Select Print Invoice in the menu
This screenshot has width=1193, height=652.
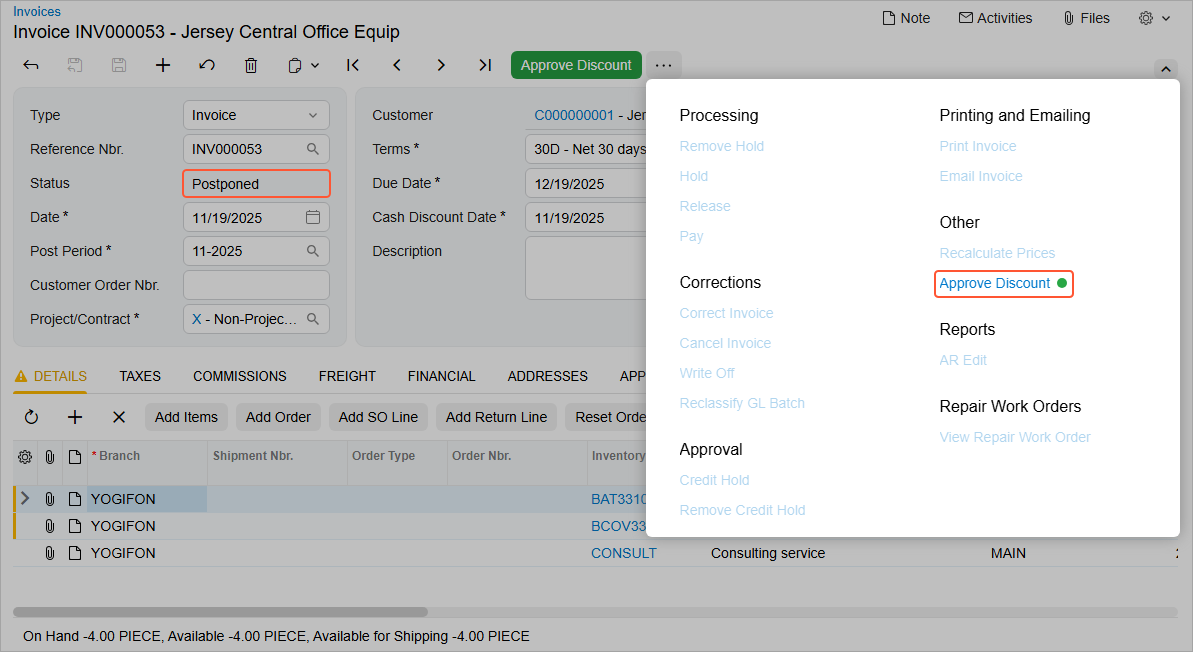click(x=978, y=146)
